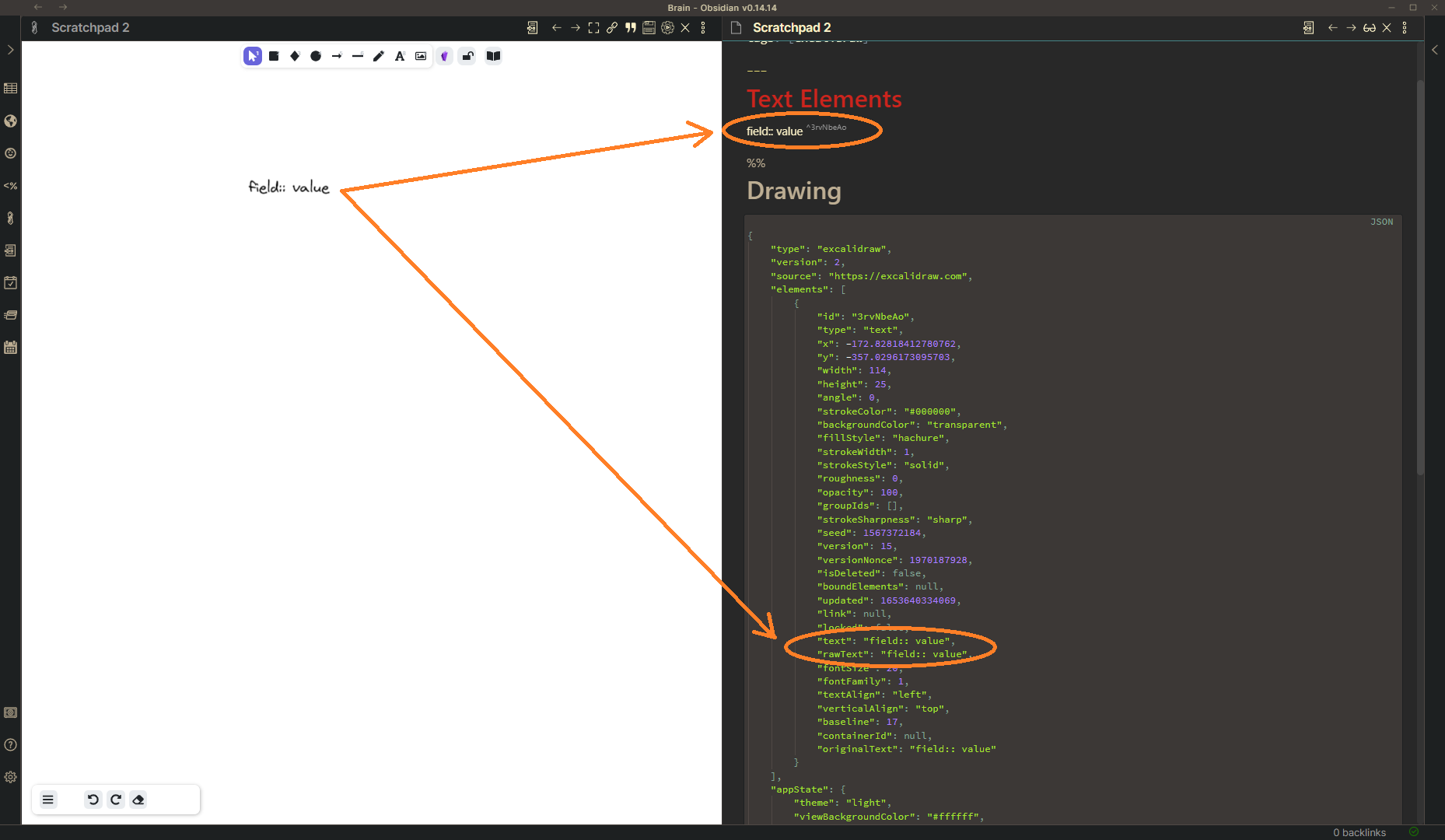Select the Rectangle shape tool
The width and height of the screenshot is (1445, 840).
pos(274,56)
